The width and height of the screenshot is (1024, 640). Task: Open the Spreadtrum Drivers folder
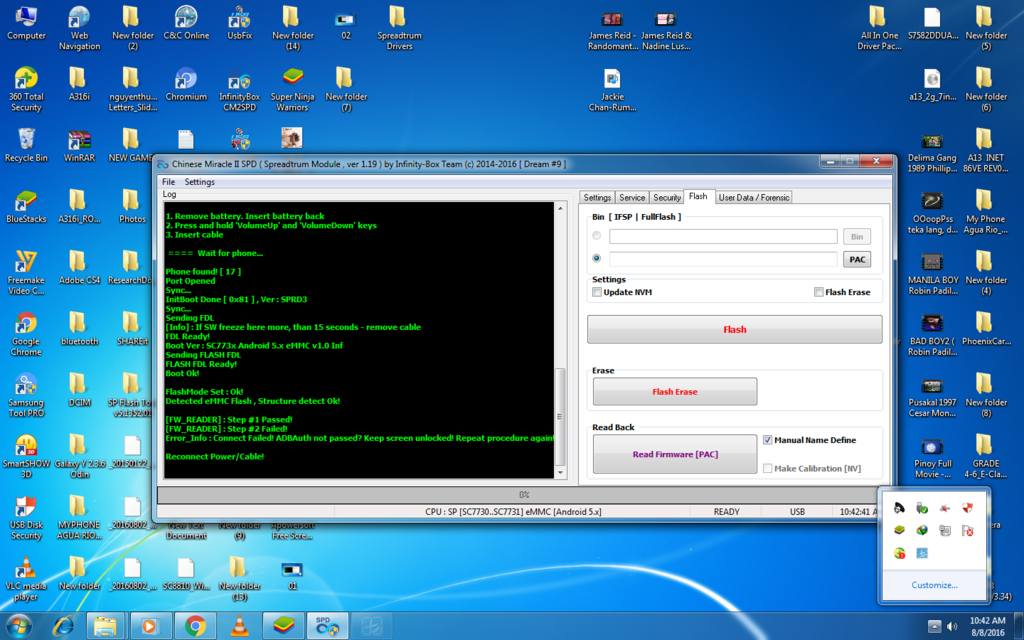tap(399, 28)
